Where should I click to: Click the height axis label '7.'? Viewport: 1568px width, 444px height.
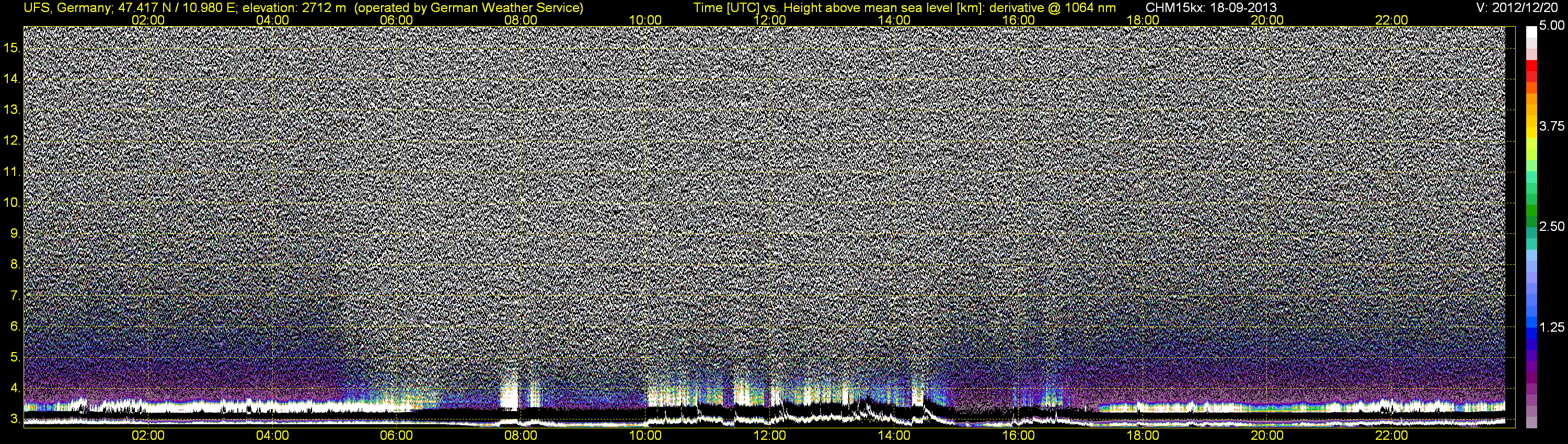point(15,296)
